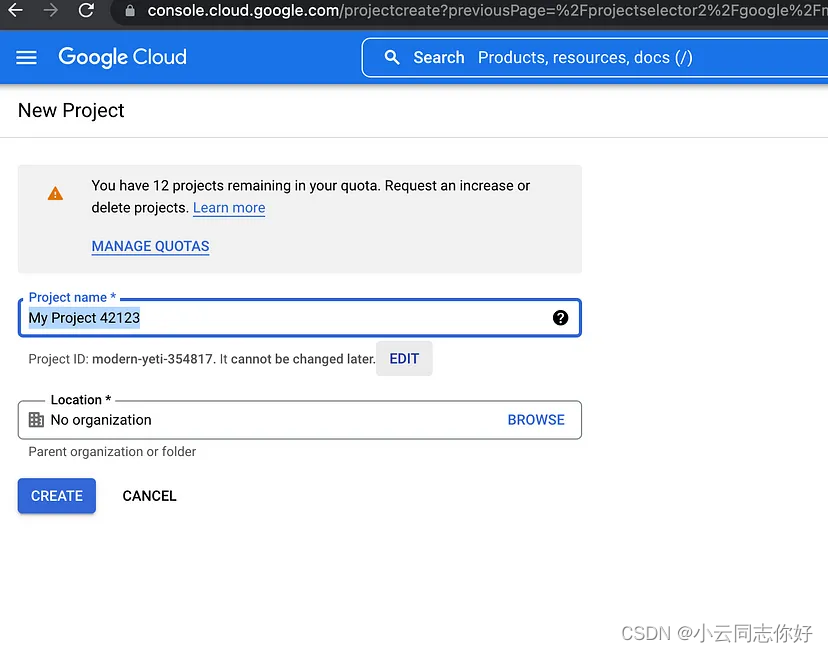Open the hamburger navigation menu
The height and width of the screenshot is (652, 828).
[26, 57]
